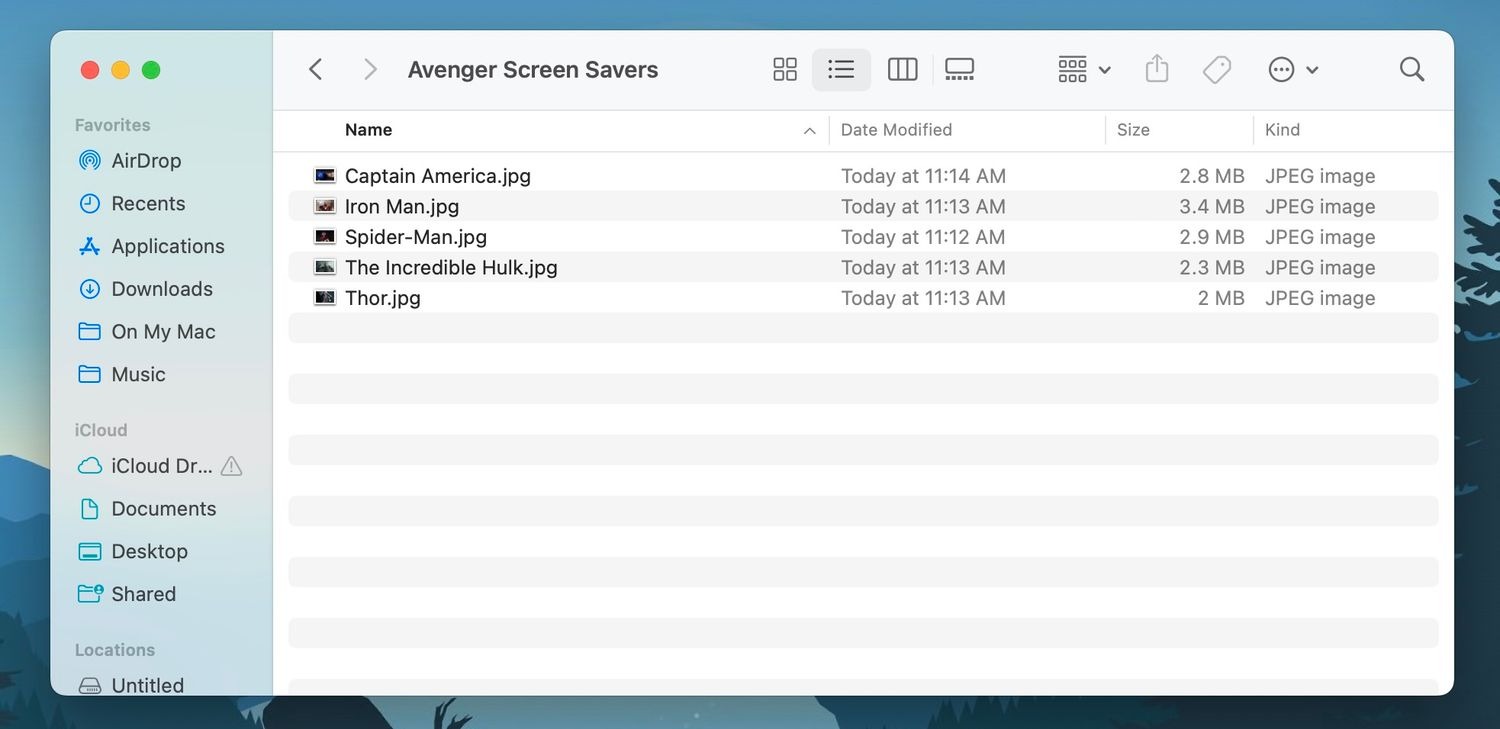Go forward using the right chevron
This screenshot has height=729, width=1500.
tap(370, 69)
